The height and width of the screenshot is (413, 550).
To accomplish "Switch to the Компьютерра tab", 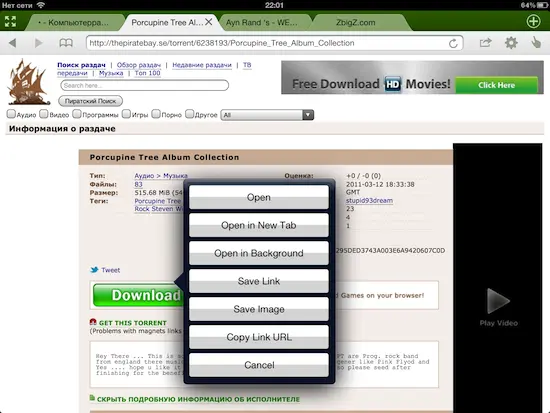I will point(75,22).
